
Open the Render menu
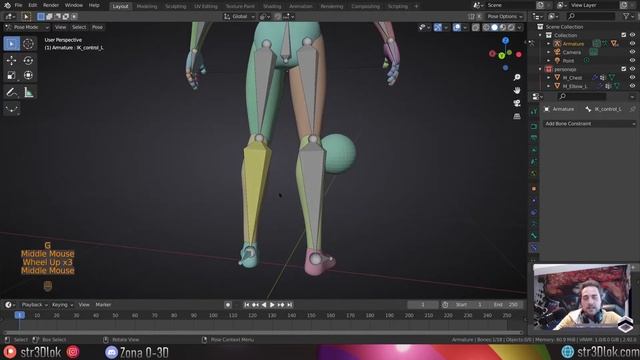pyautogui.click(x=51, y=5)
